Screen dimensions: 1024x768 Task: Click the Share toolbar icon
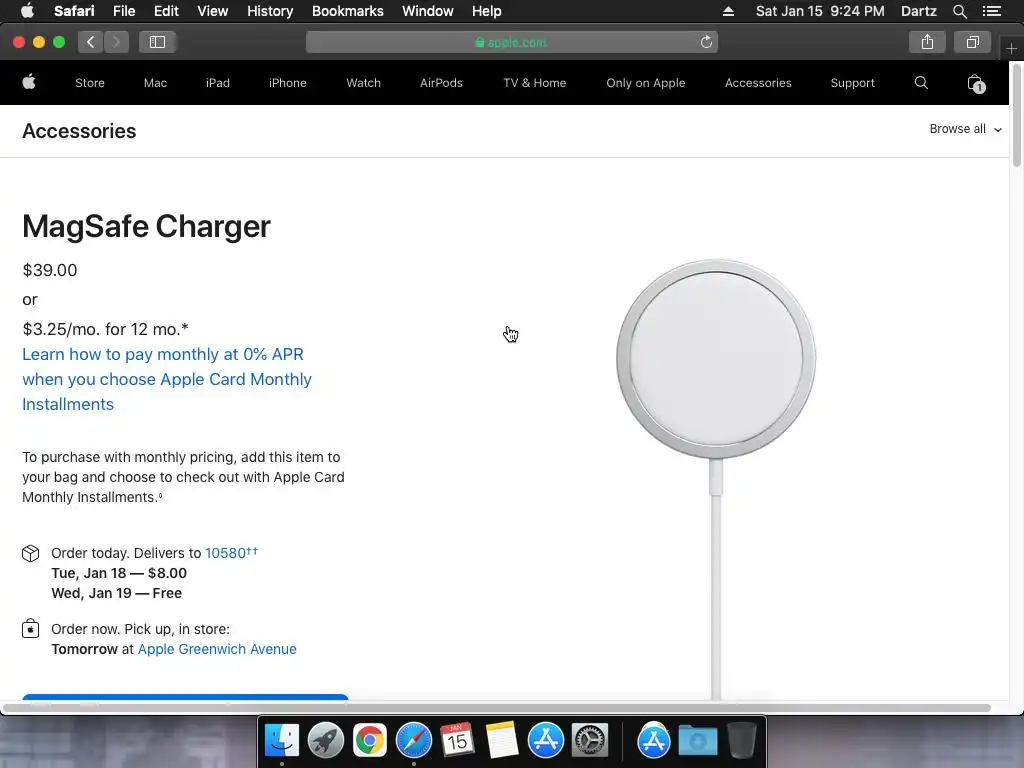927,42
